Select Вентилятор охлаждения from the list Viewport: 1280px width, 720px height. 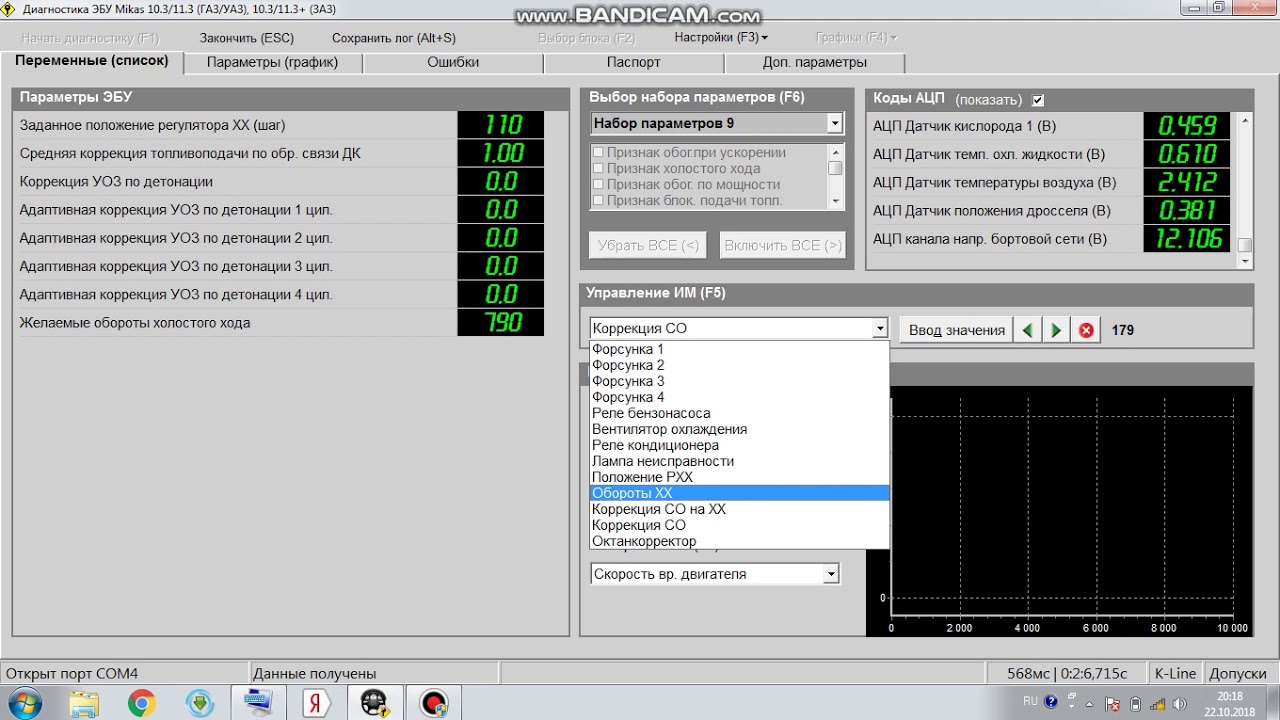click(739, 429)
